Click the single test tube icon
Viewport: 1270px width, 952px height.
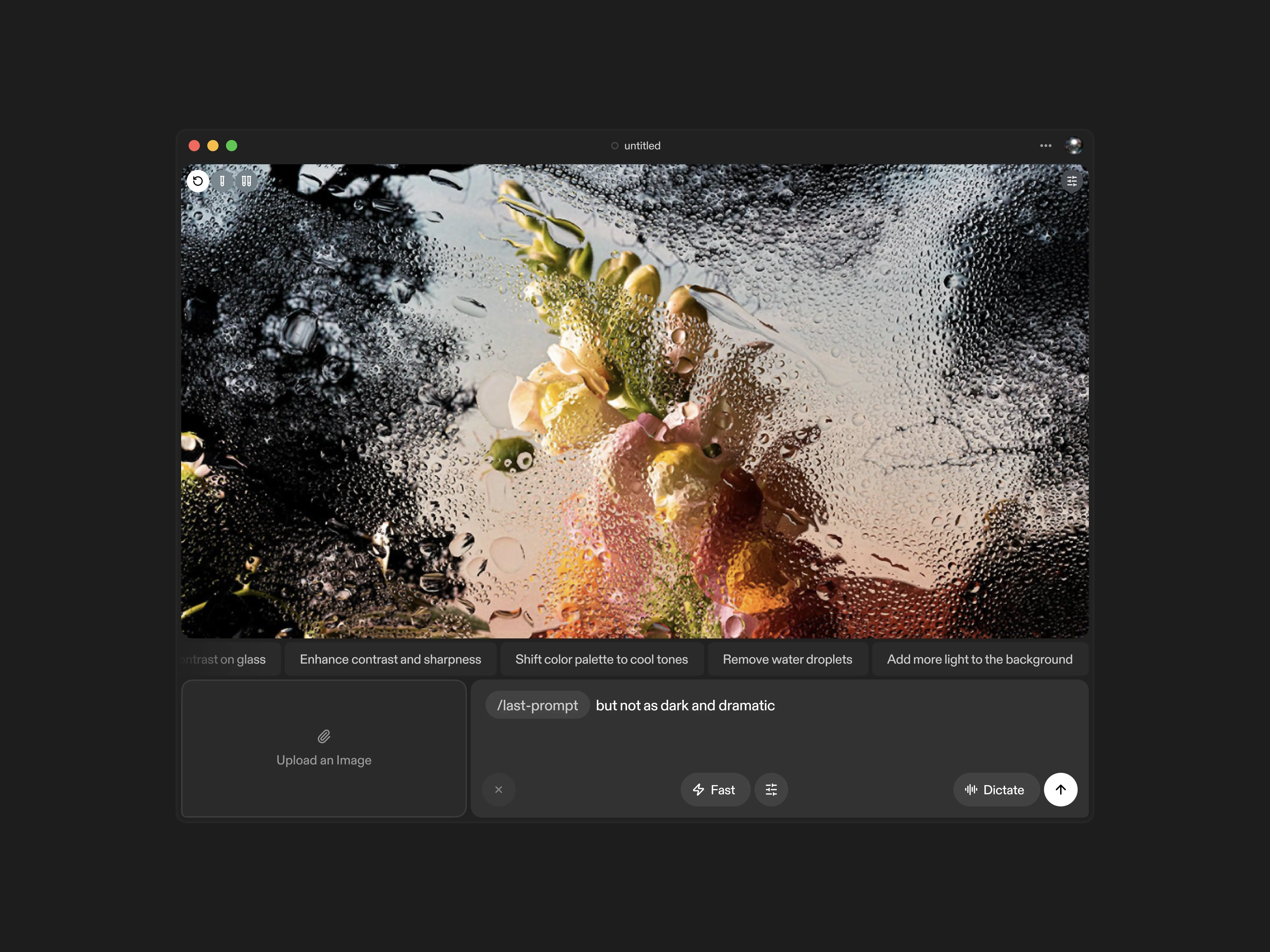(222, 181)
